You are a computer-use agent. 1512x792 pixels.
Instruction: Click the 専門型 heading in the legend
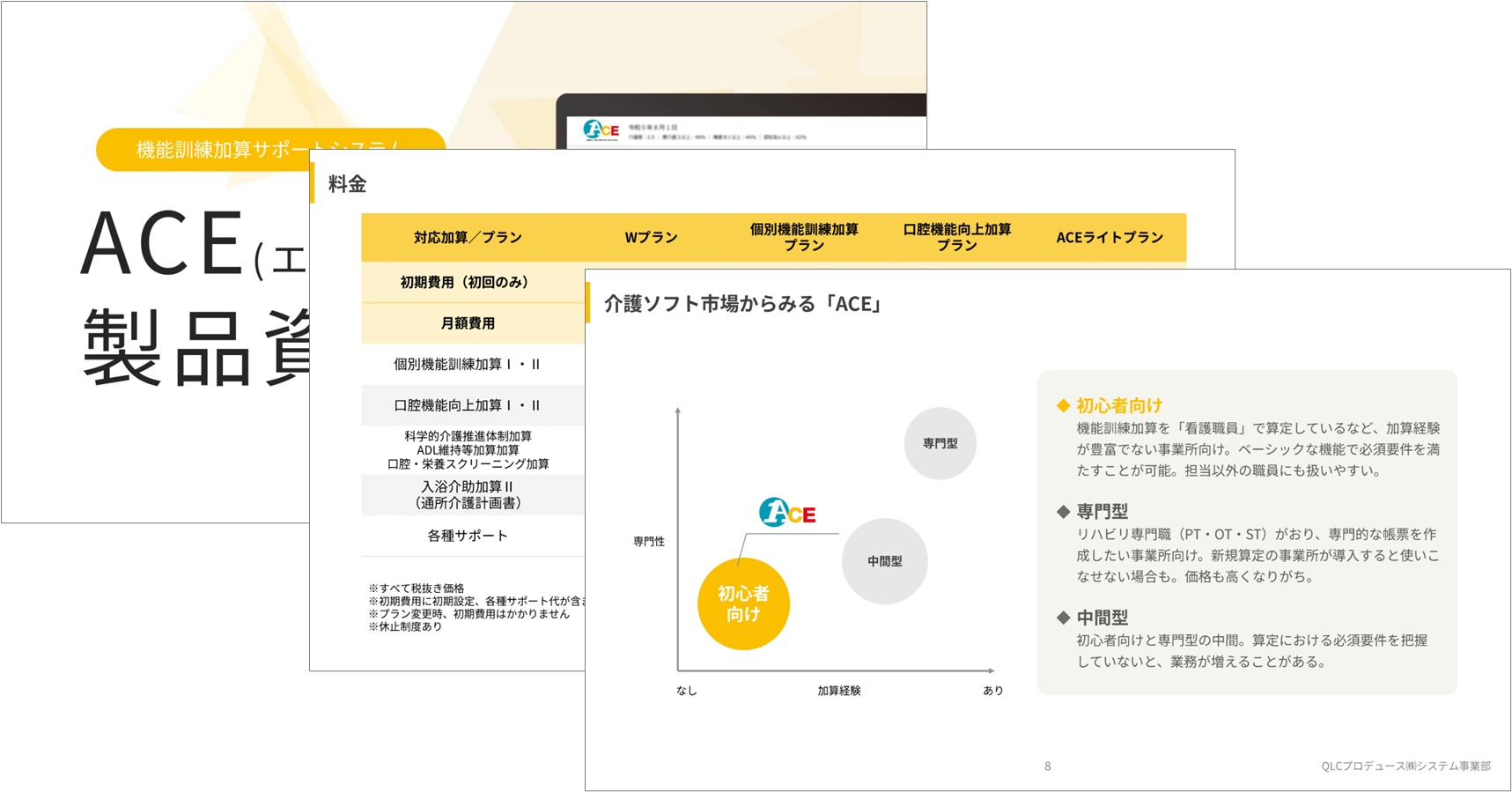point(1102,512)
